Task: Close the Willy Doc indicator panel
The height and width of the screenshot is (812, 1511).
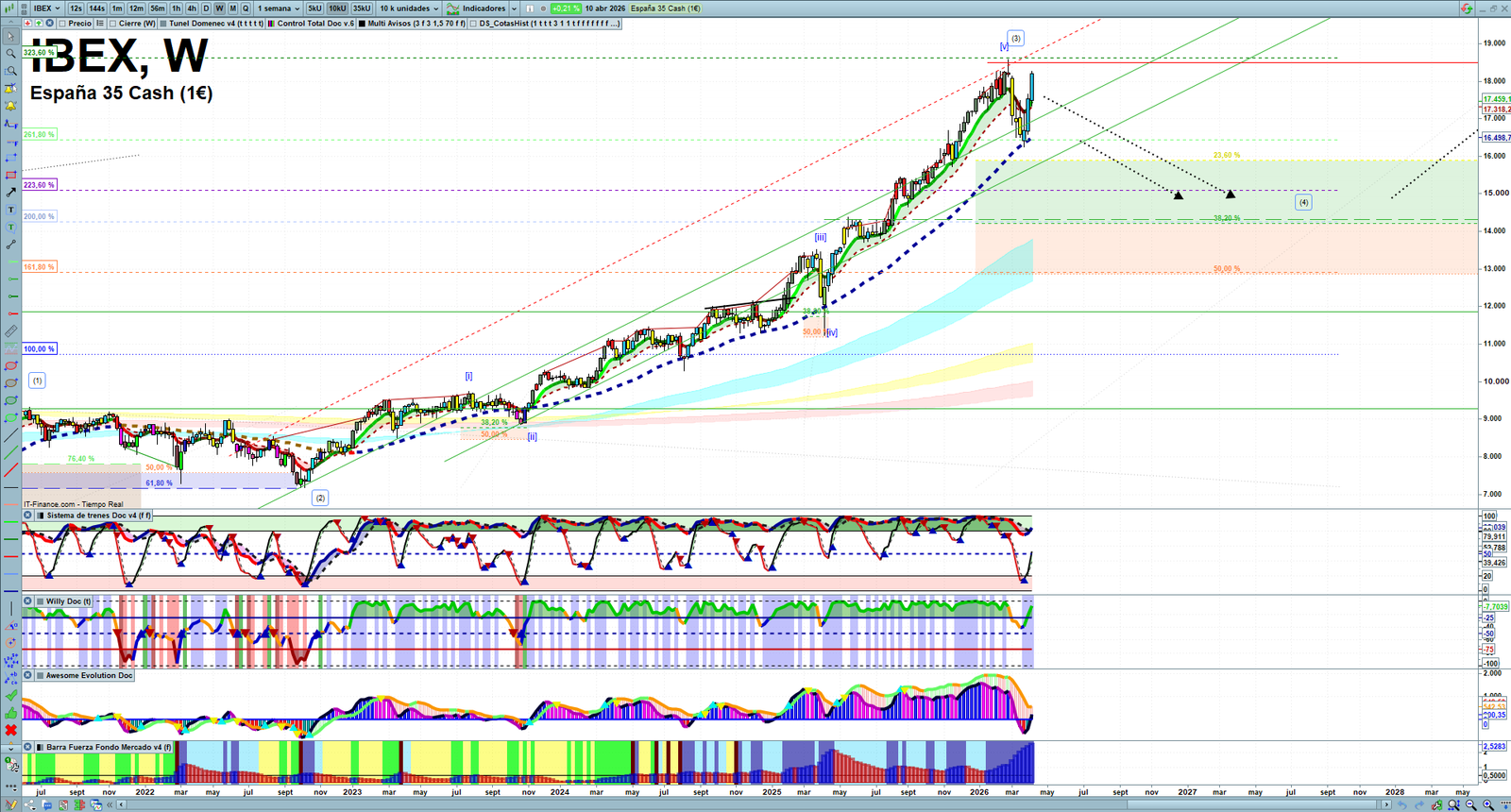Action: coord(28,601)
